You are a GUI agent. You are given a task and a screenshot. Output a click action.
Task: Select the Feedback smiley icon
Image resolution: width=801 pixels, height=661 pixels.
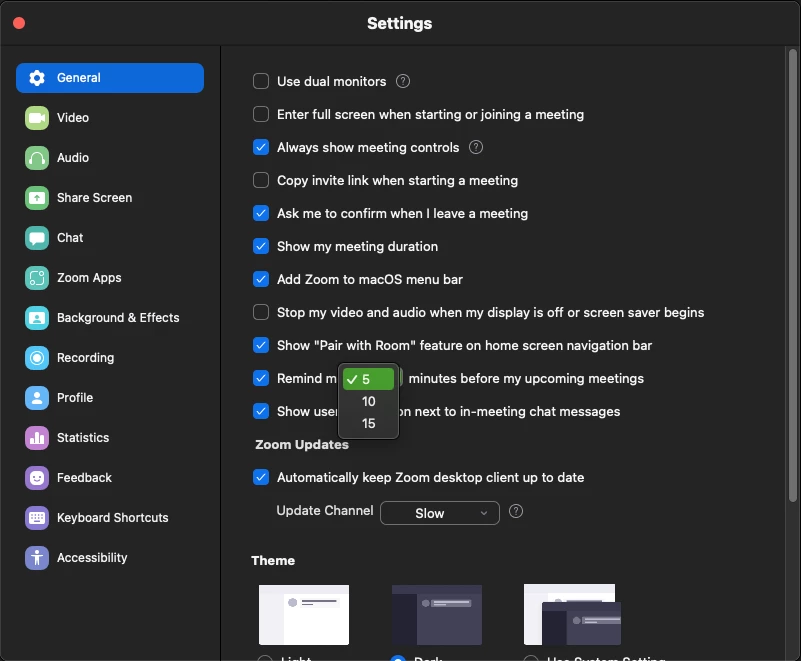(37, 478)
